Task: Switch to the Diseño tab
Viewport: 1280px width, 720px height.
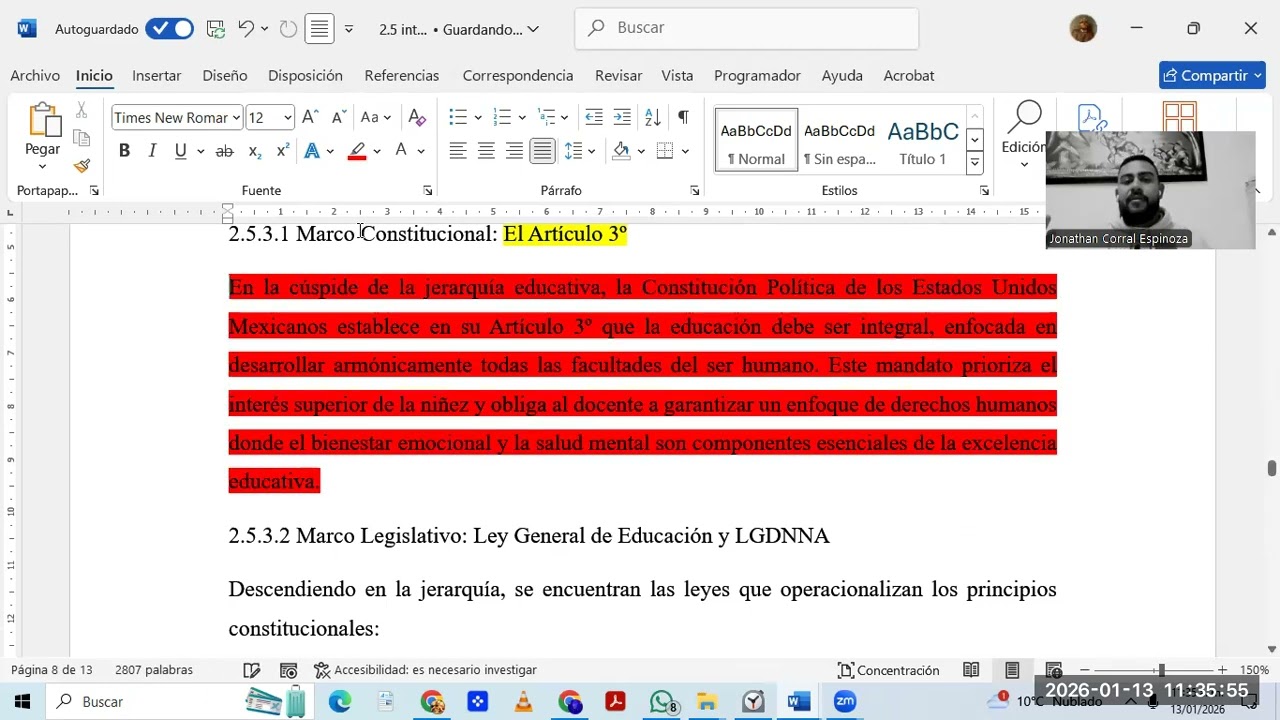Action: coord(225,75)
